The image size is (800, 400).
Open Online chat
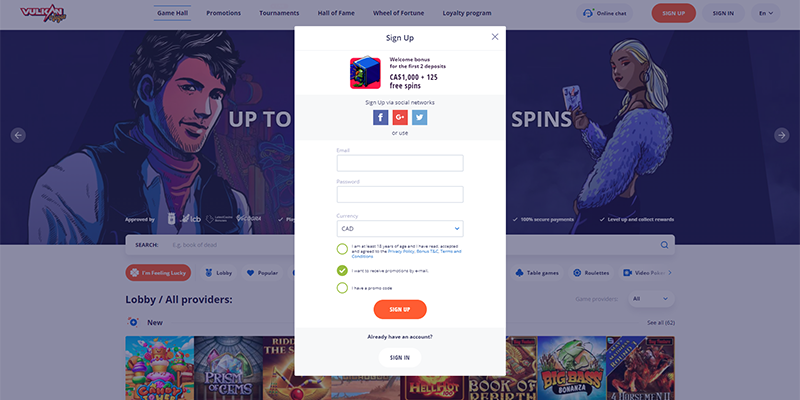[605, 13]
